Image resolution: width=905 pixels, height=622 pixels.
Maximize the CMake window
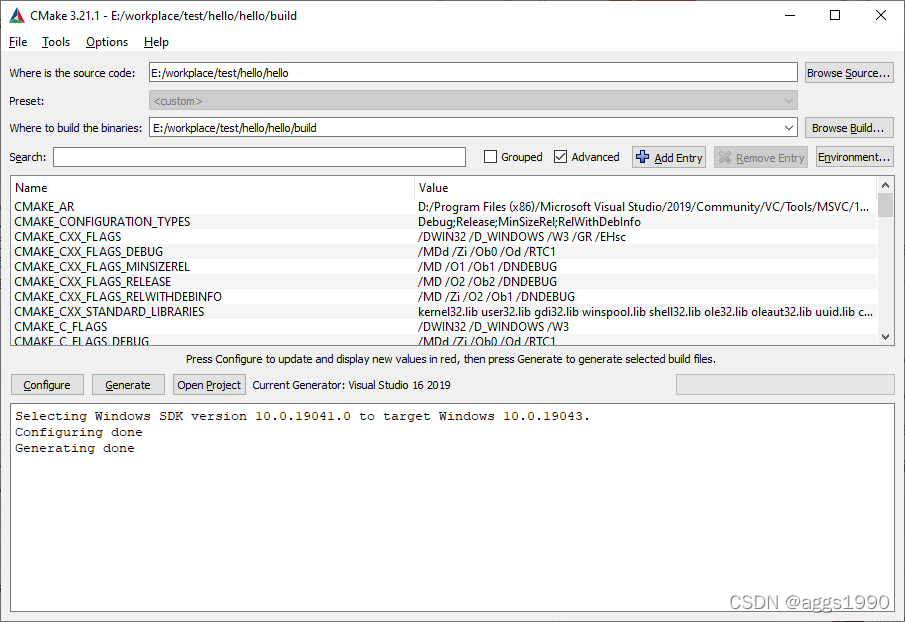click(835, 16)
